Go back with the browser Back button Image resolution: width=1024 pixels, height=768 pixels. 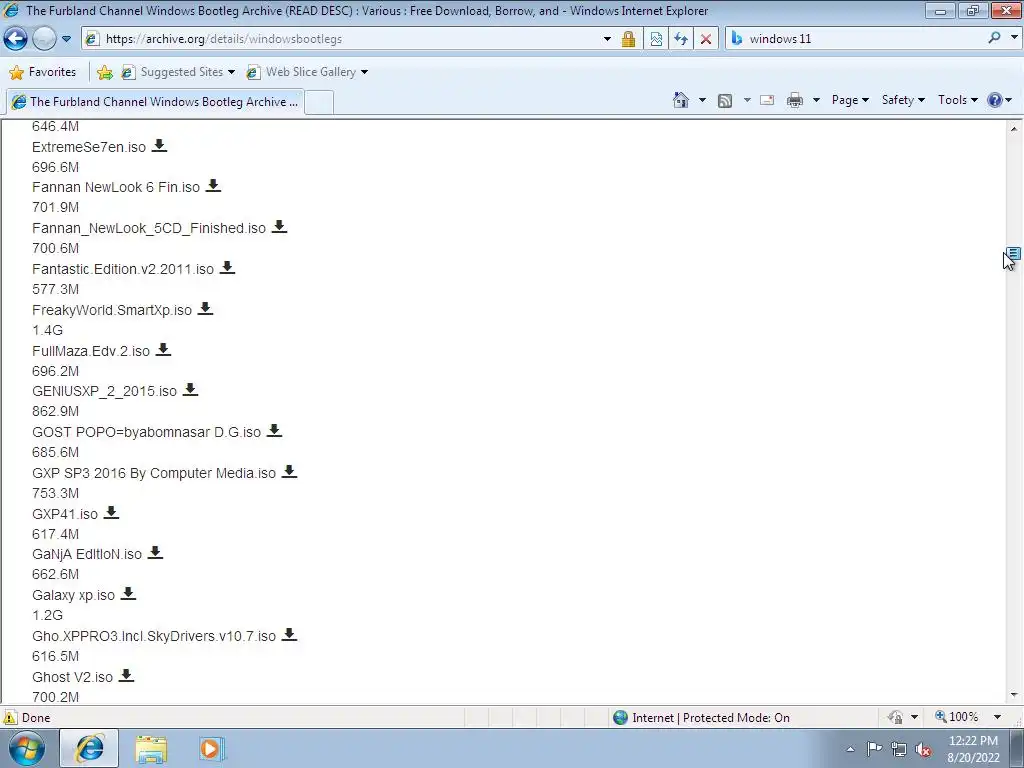pyautogui.click(x=15, y=39)
